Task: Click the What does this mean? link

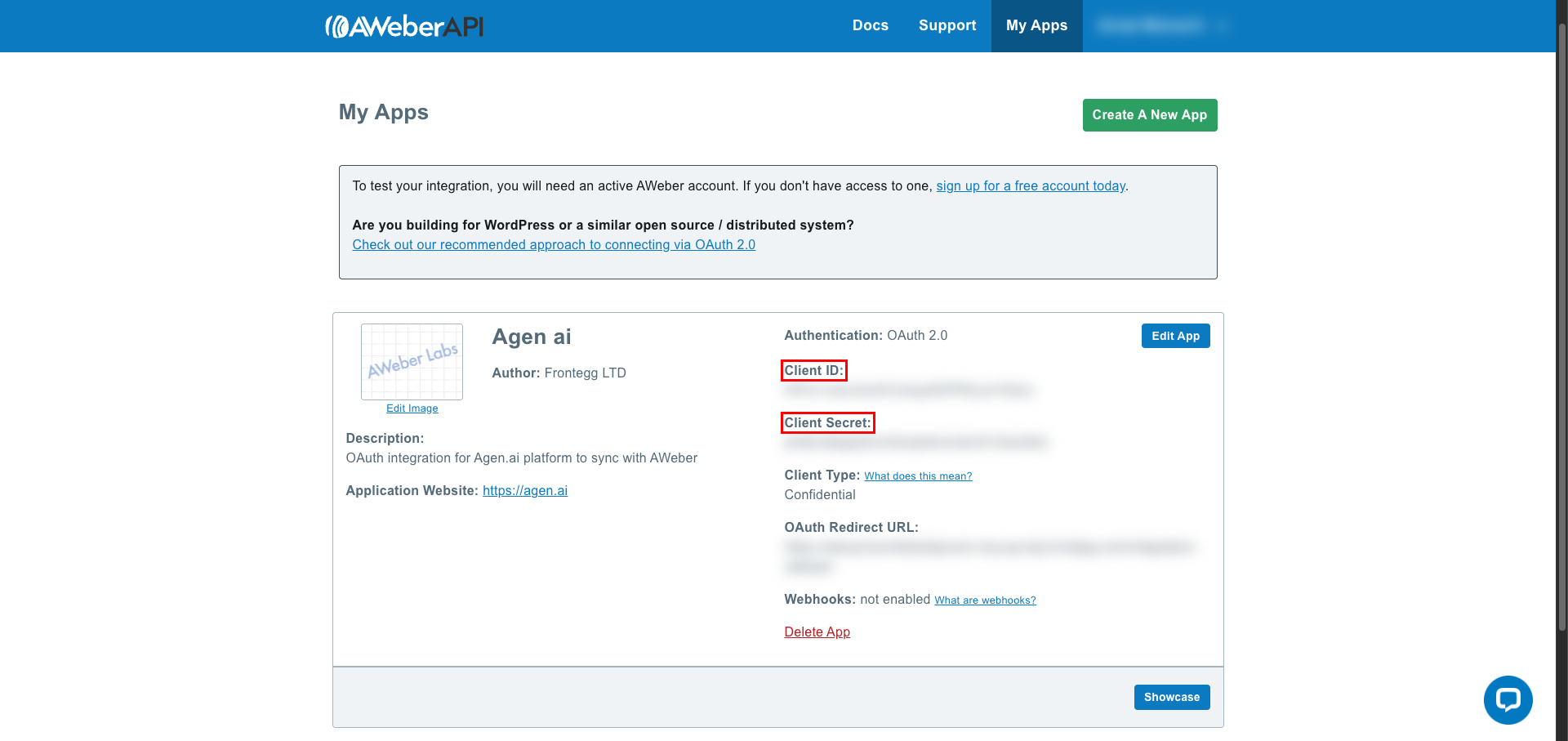Action: 918,476
